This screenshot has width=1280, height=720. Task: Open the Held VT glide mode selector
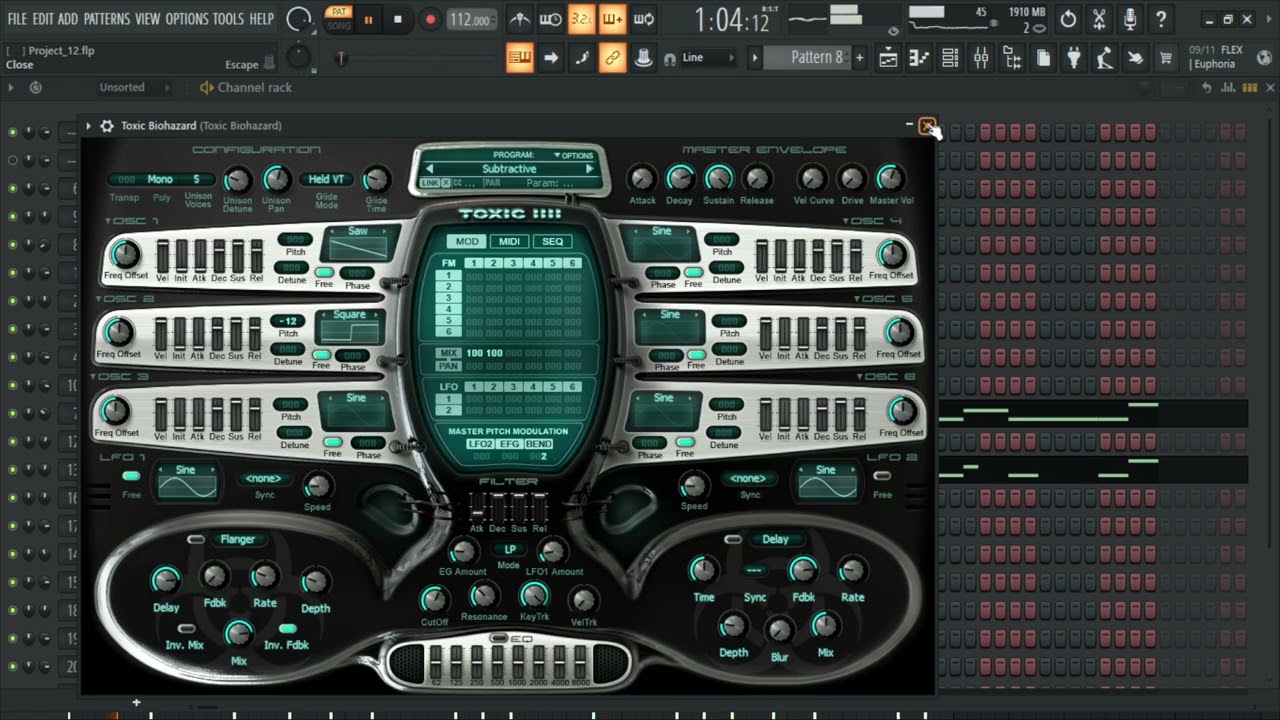(x=326, y=180)
